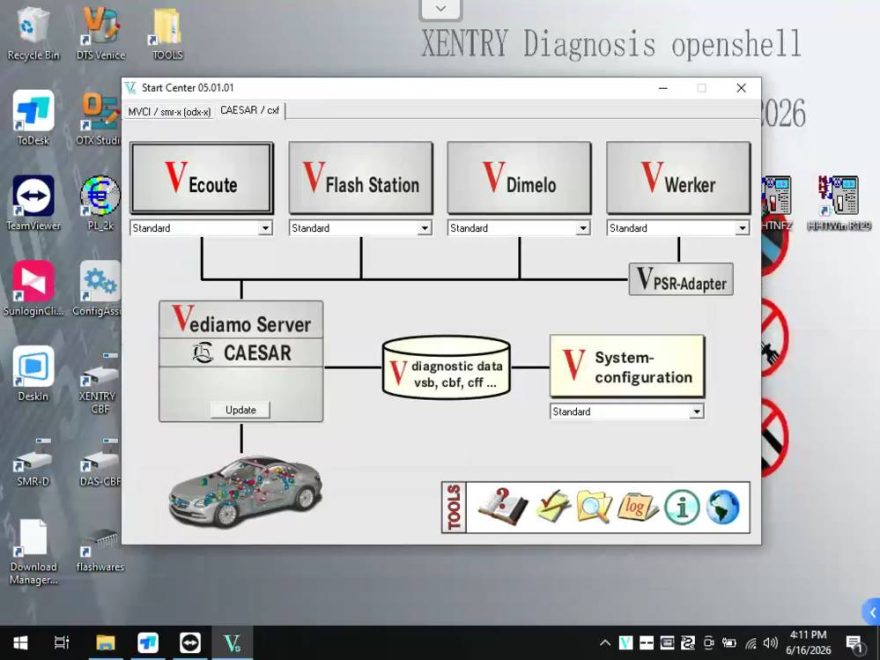Open the TeamViewer desktop shortcut

[33, 203]
